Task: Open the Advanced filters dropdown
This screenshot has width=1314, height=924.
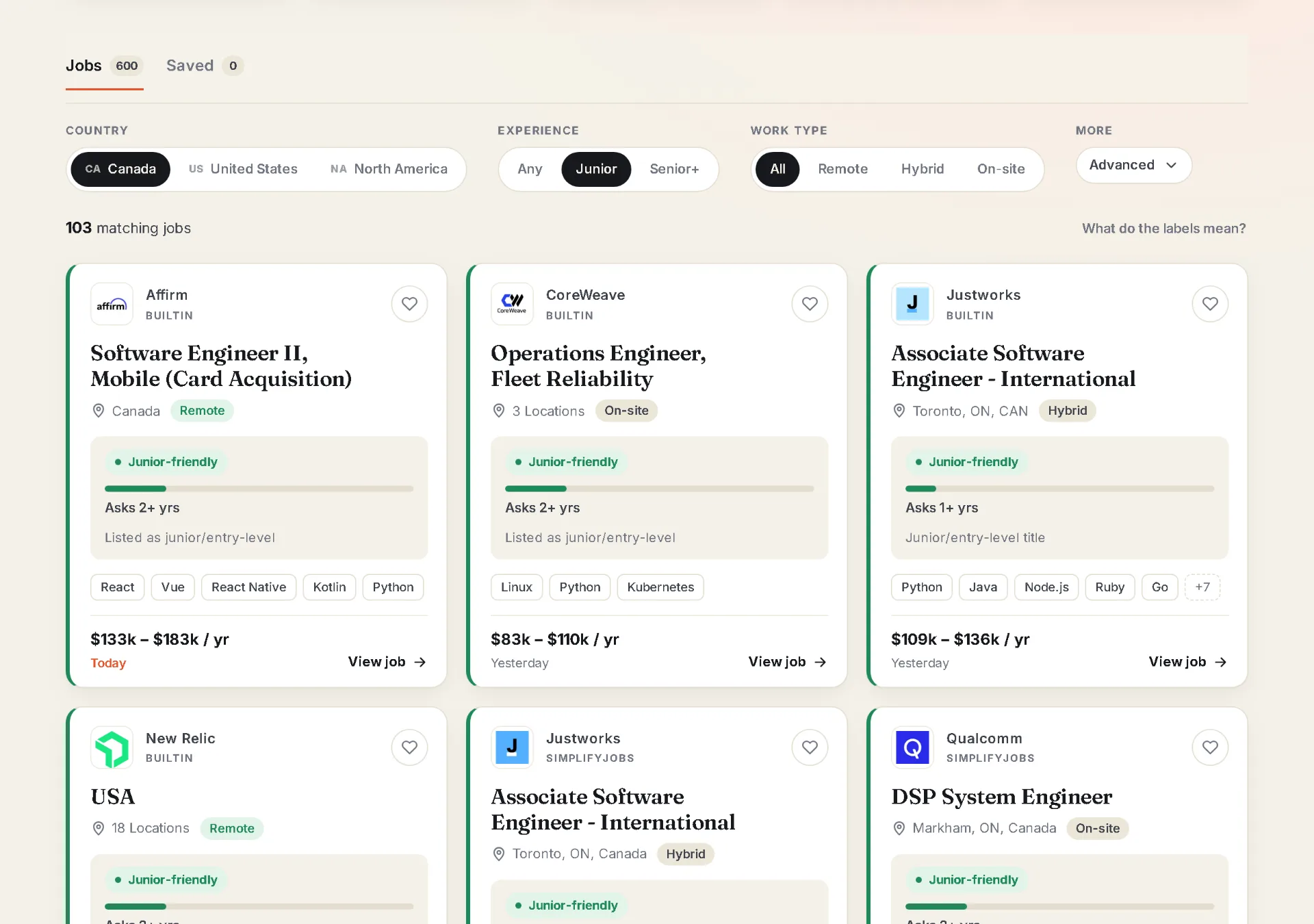Action: [x=1133, y=165]
